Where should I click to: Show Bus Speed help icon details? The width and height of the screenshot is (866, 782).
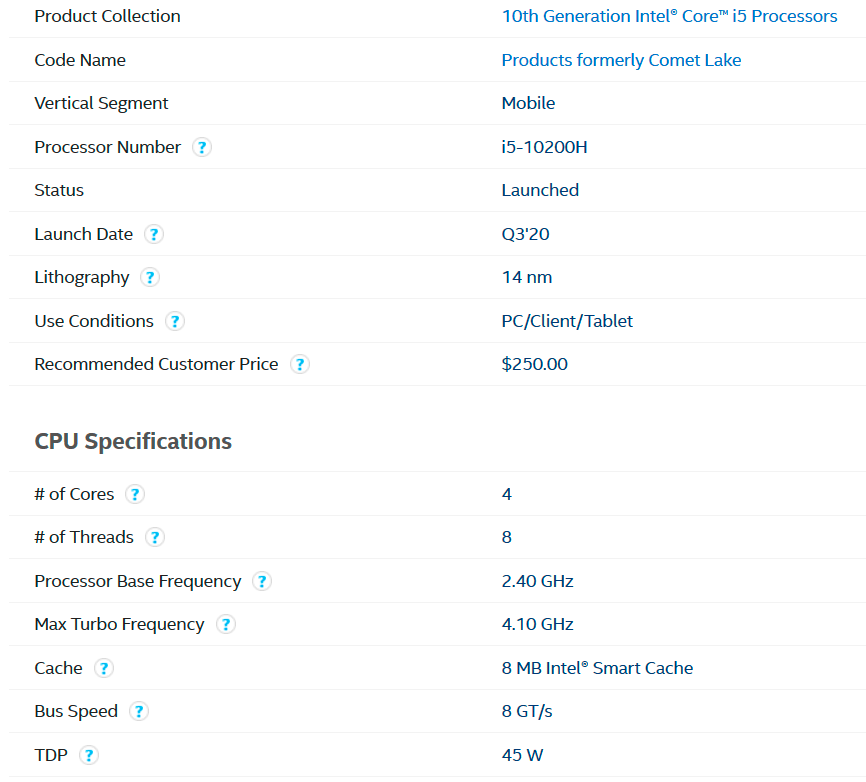[139, 711]
